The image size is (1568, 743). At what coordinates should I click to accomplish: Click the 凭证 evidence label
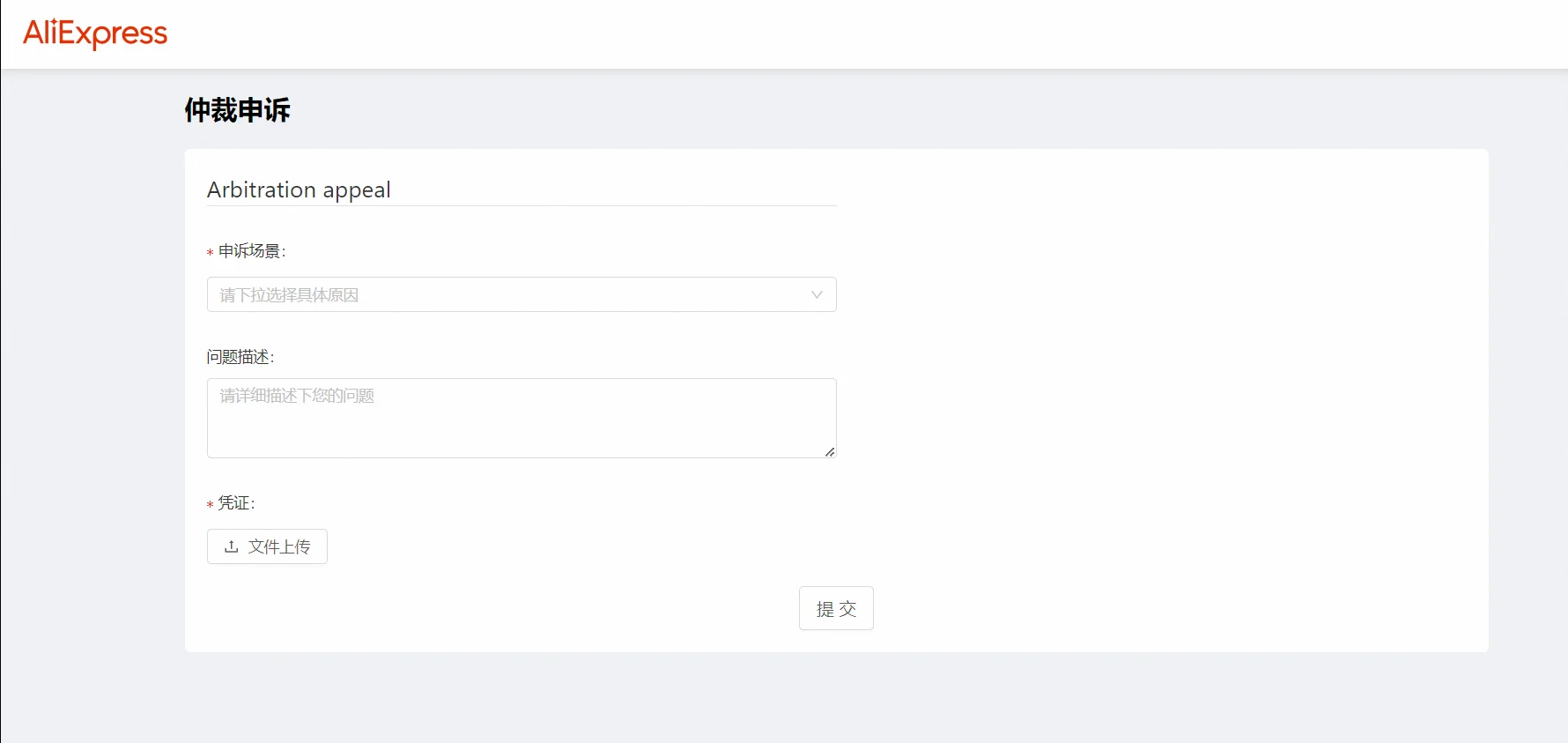coord(235,502)
